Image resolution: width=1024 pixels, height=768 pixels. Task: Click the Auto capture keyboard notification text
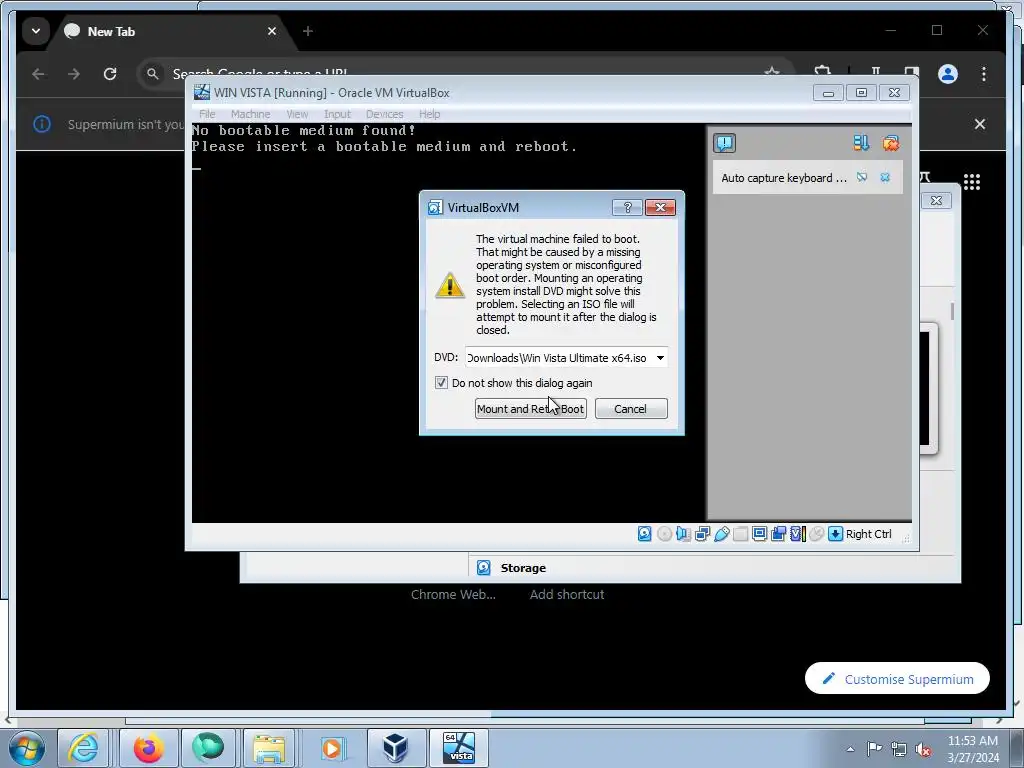pos(784,178)
